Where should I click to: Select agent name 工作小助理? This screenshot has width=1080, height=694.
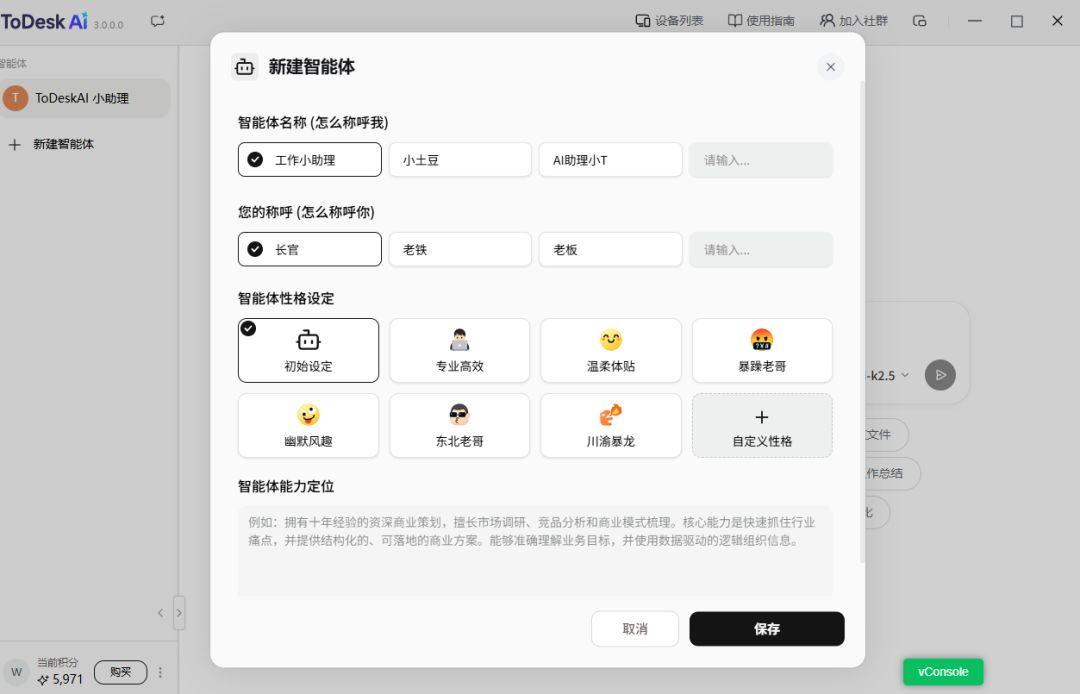coord(310,160)
